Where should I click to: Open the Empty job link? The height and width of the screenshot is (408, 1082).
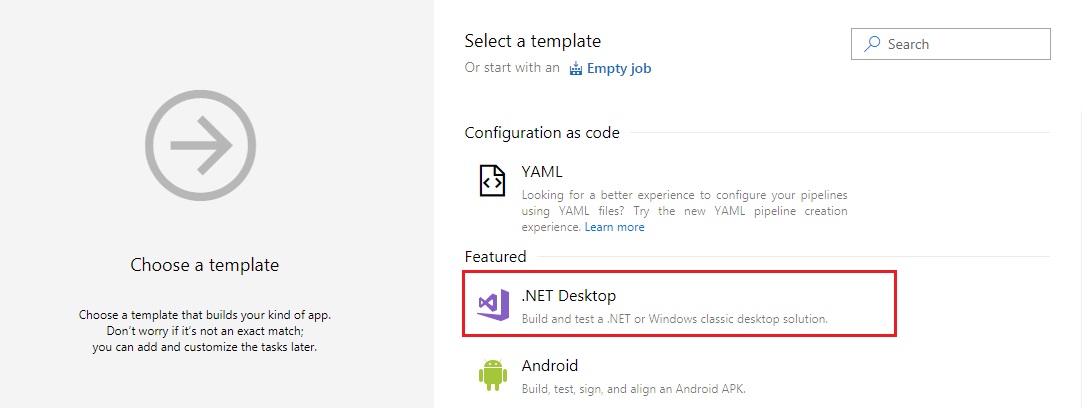click(x=619, y=68)
